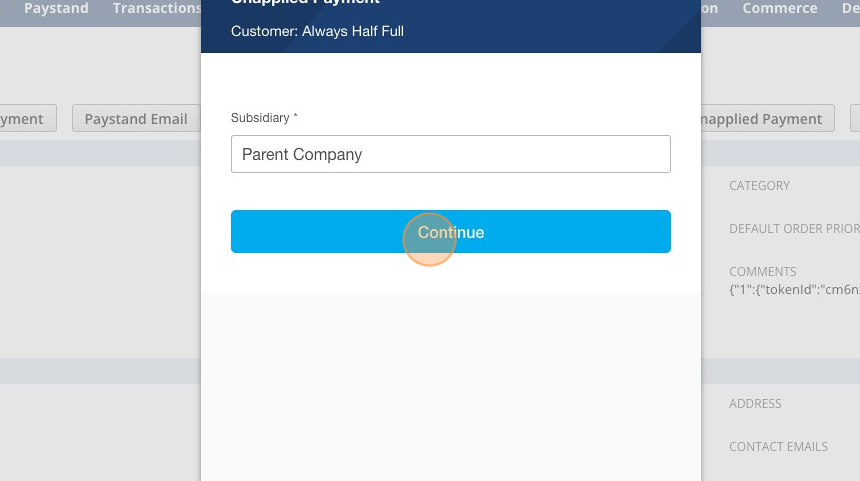Click the Customer: Always Half Full text
The width and height of the screenshot is (860, 481).
point(317,31)
